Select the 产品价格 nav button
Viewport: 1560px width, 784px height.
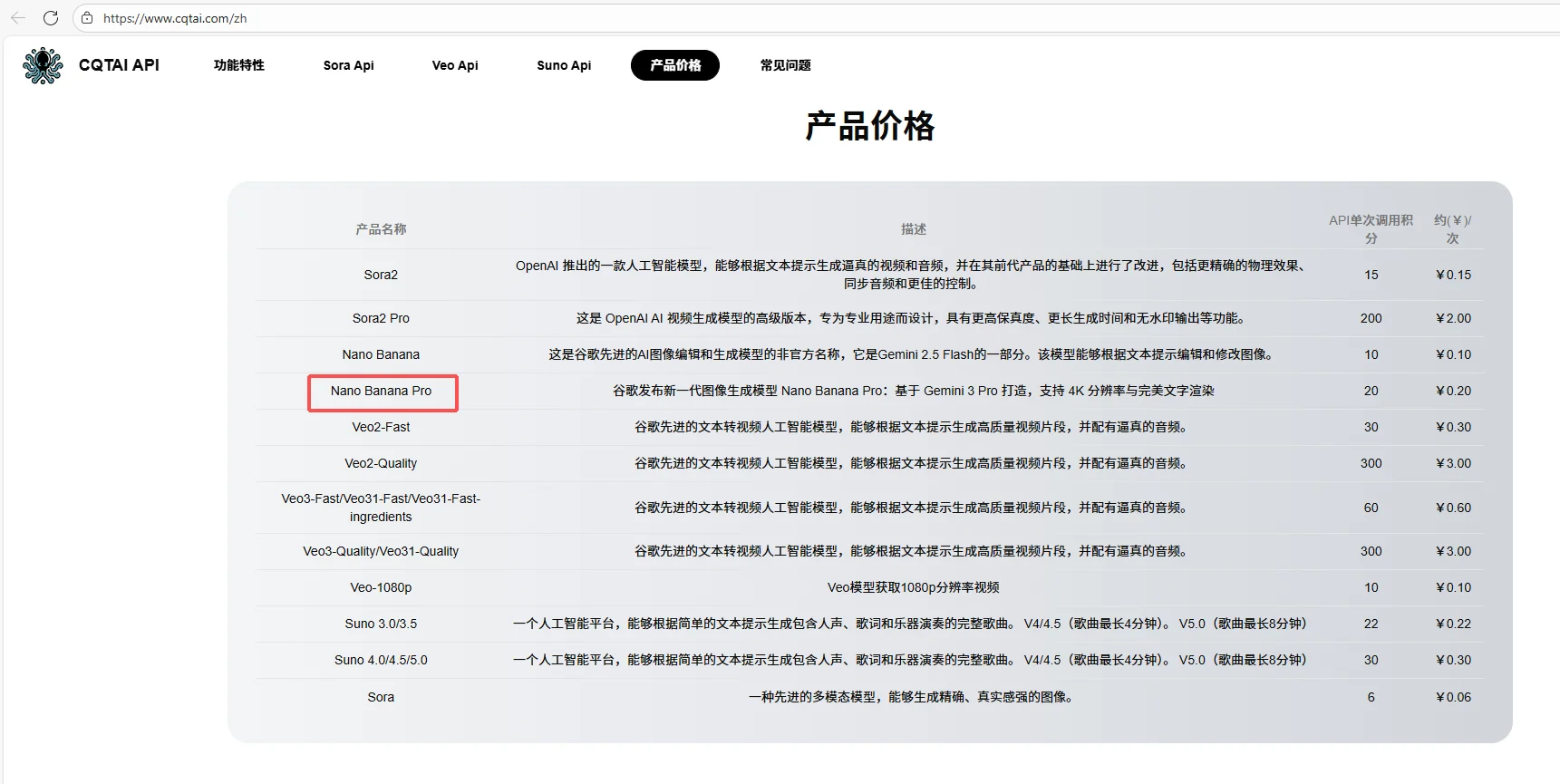[x=675, y=65]
